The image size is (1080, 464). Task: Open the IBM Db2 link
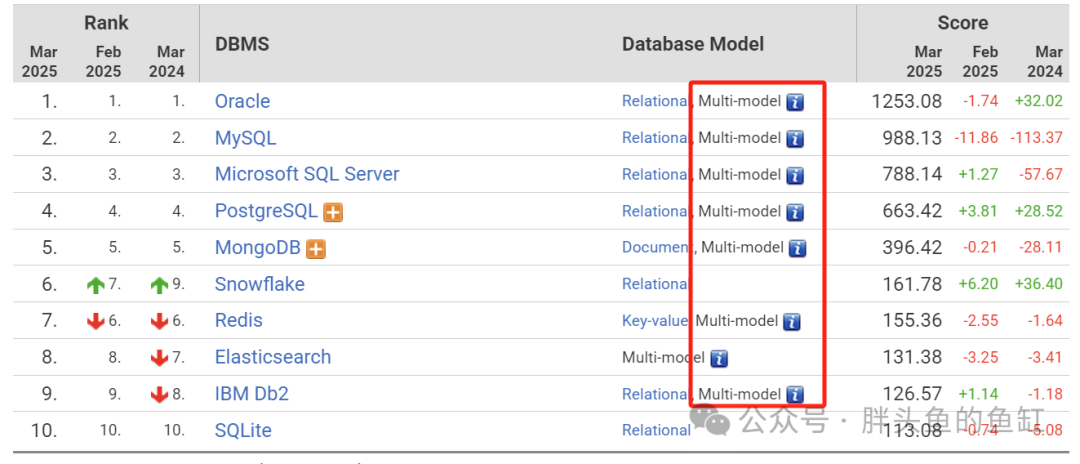(x=251, y=394)
